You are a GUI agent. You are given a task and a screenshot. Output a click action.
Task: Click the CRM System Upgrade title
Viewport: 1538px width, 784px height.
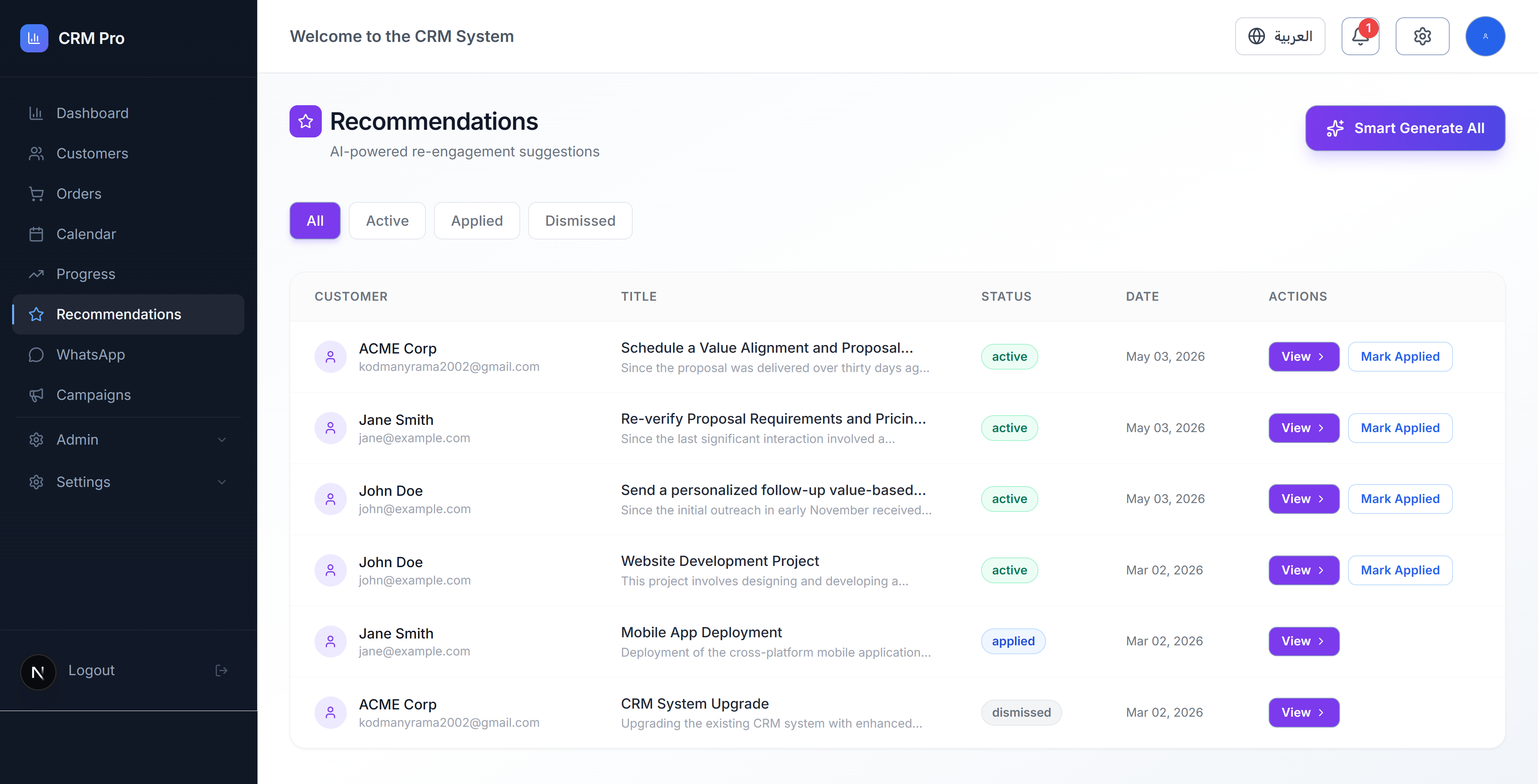[x=695, y=704]
